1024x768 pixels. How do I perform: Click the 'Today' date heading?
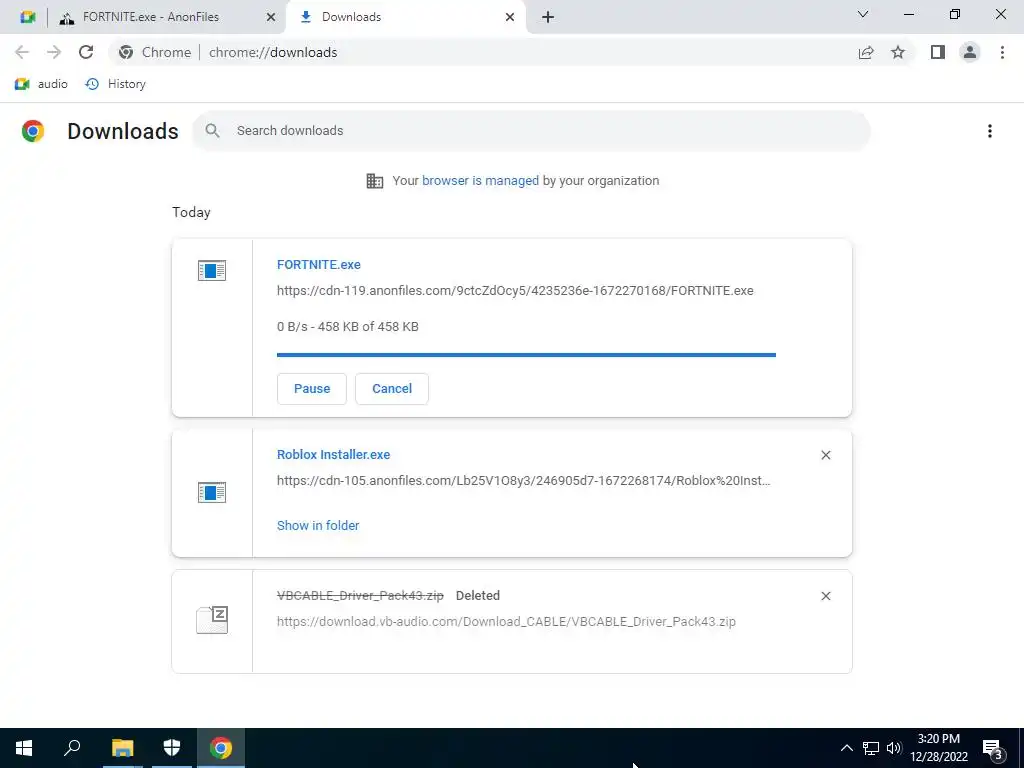pos(191,212)
